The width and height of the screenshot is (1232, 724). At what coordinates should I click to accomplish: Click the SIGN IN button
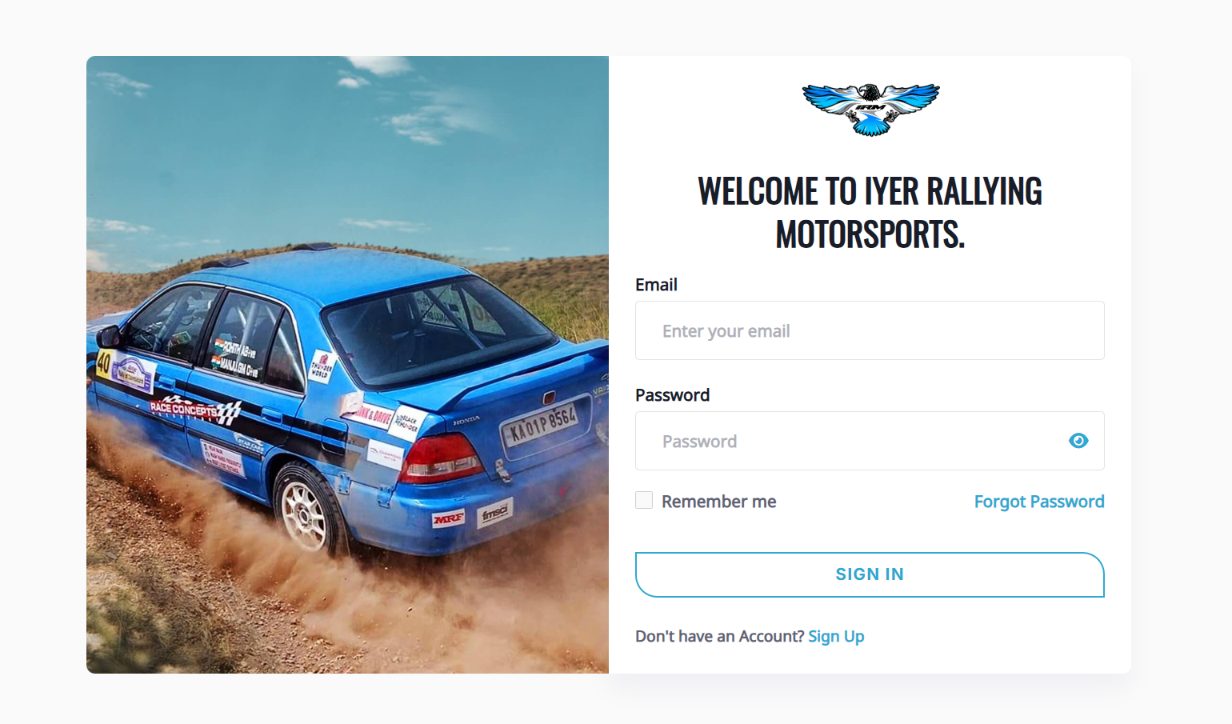(870, 574)
